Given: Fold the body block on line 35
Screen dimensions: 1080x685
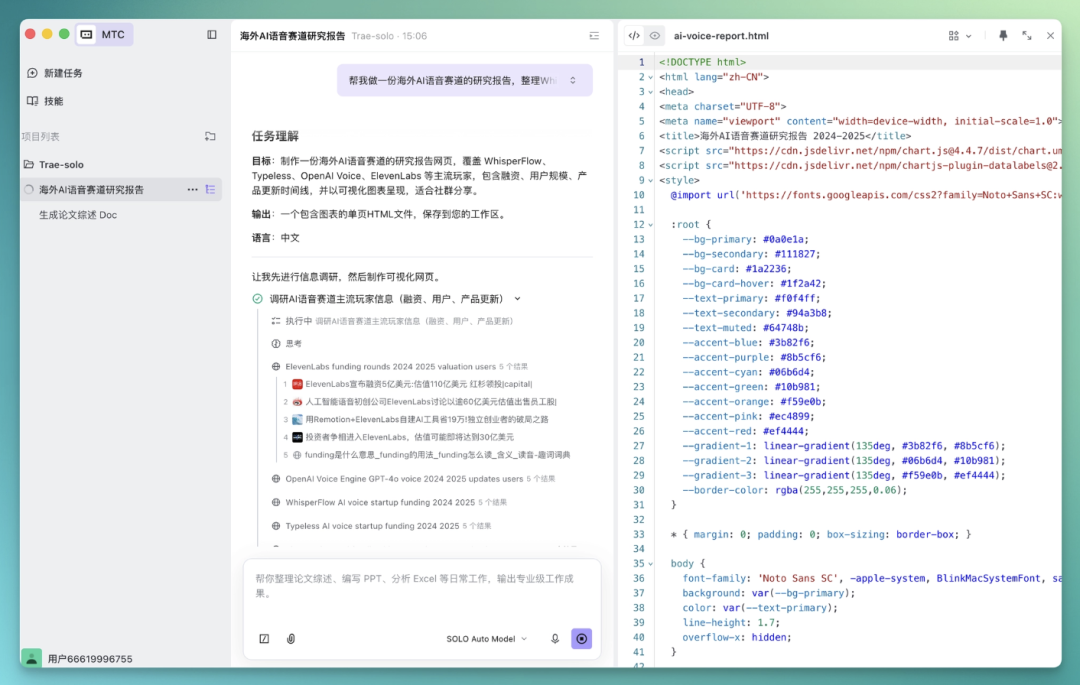Looking at the screenshot, I should 651,564.
